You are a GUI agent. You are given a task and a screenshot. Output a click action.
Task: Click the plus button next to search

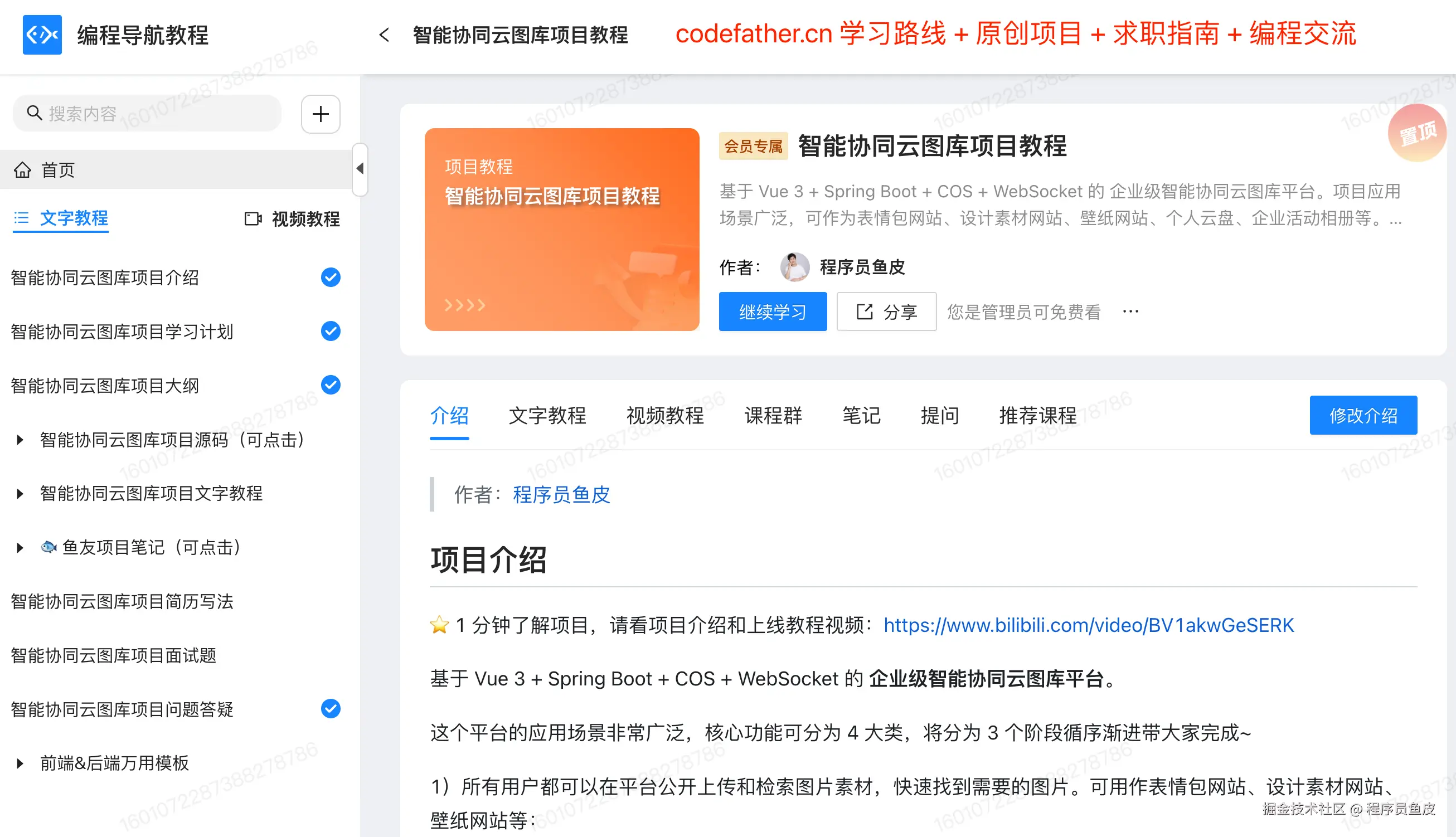tap(321, 114)
